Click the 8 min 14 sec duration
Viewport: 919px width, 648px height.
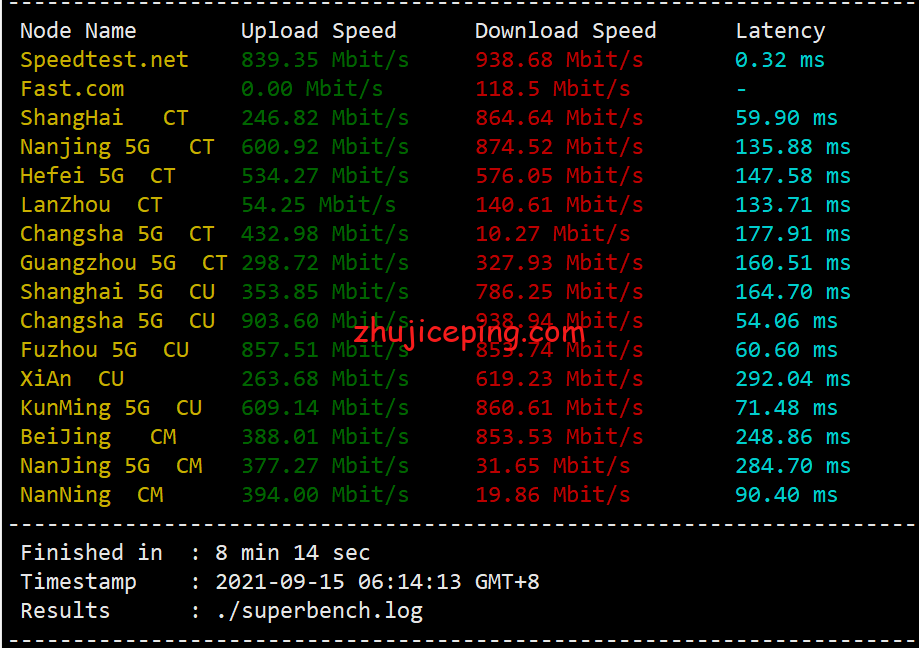(x=293, y=553)
